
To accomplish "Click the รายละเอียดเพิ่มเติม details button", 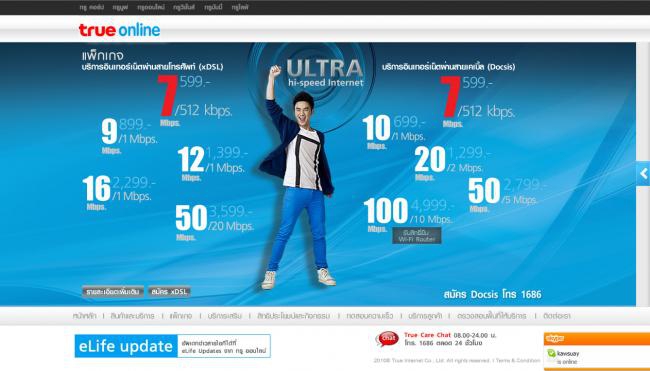I will pyautogui.click(x=113, y=291).
